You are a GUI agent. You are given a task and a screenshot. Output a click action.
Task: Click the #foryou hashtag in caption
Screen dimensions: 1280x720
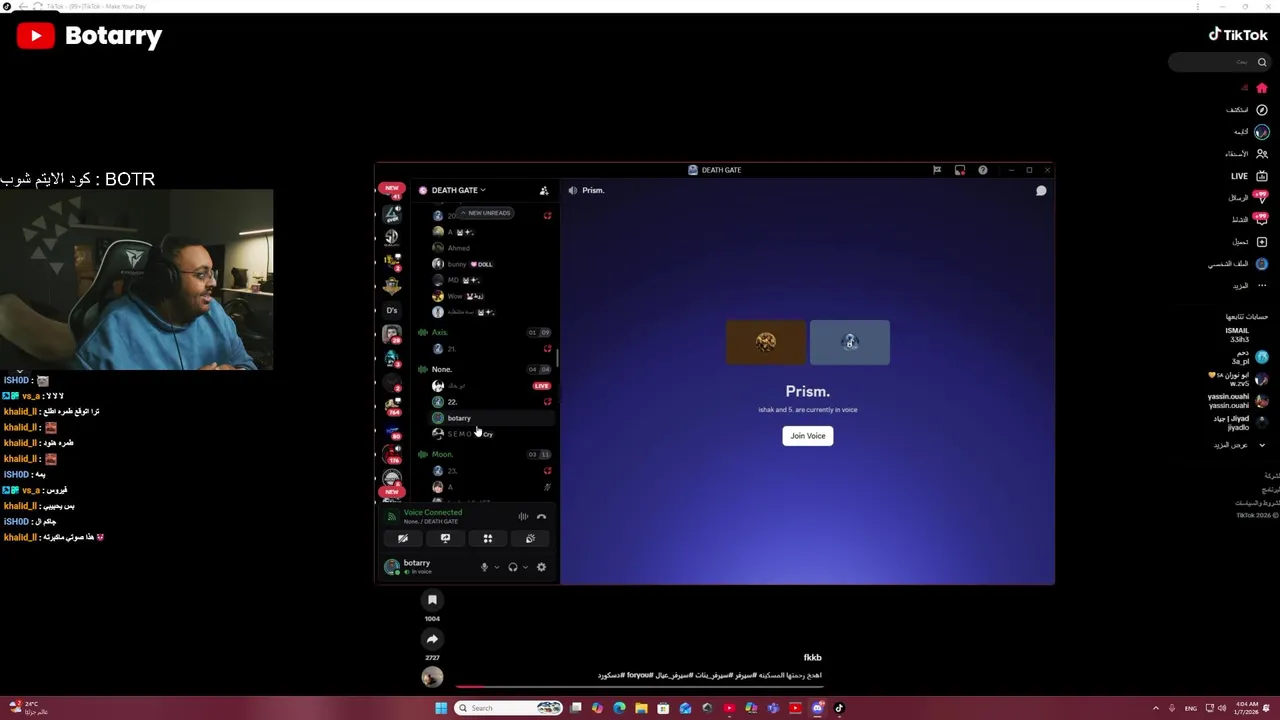pos(640,676)
